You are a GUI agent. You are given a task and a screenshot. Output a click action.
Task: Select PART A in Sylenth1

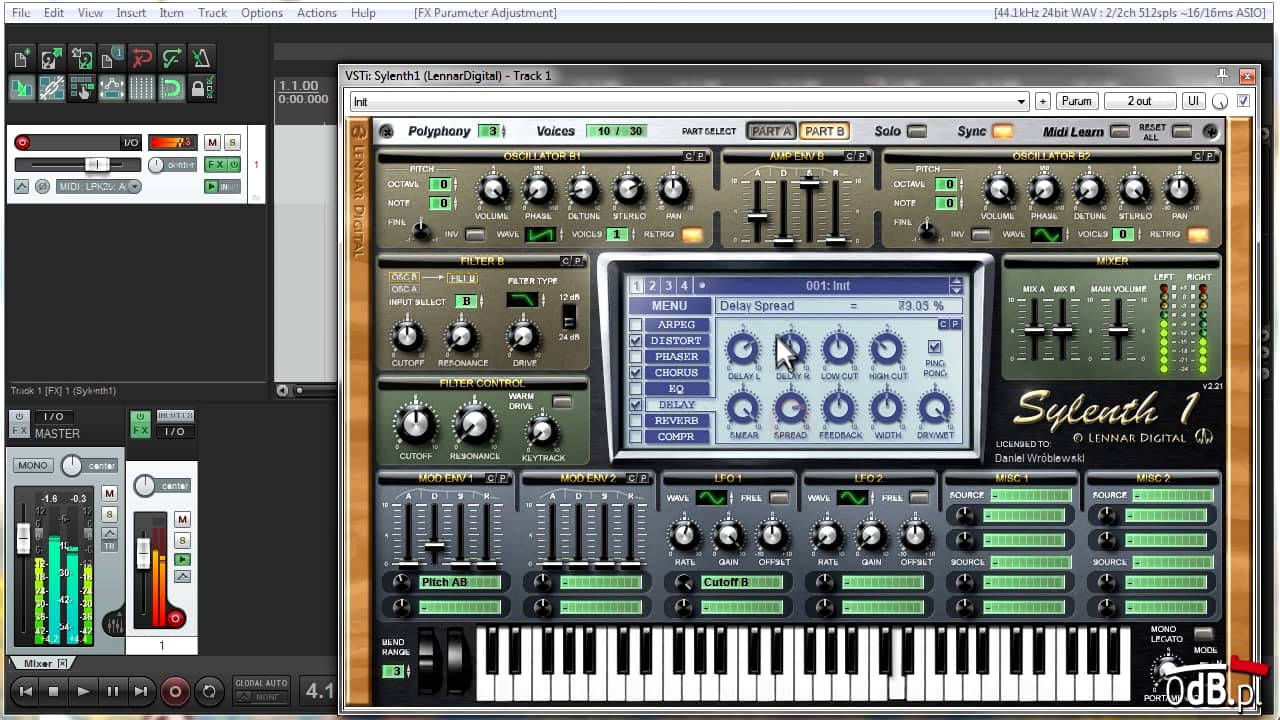(771, 131)
